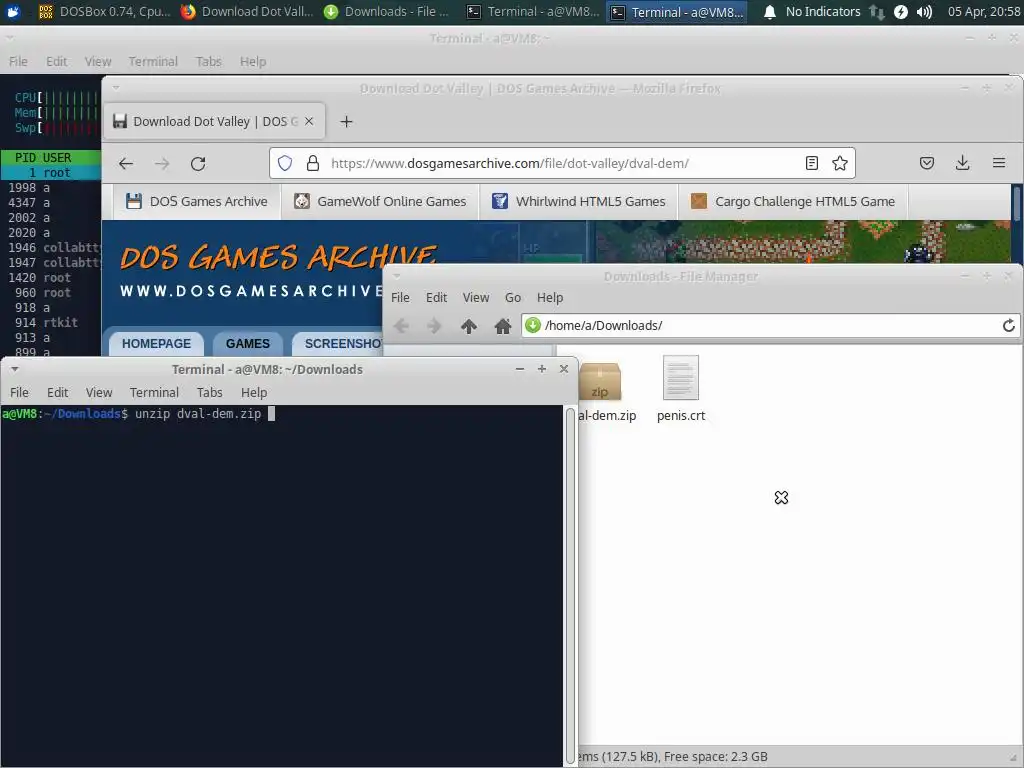Select USER column header in htop
The width and height of the screenshot is (1024, 768).
57,157
